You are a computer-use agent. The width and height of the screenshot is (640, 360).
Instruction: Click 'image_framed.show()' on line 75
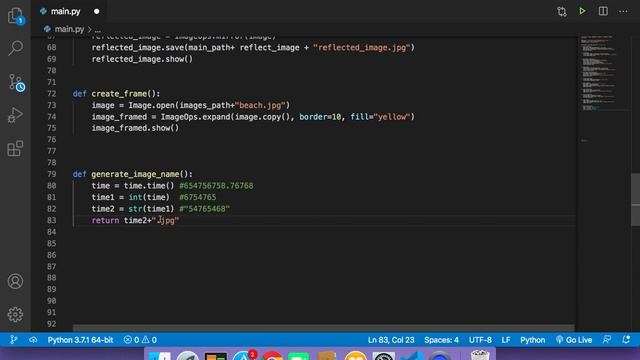pos(135,128)
